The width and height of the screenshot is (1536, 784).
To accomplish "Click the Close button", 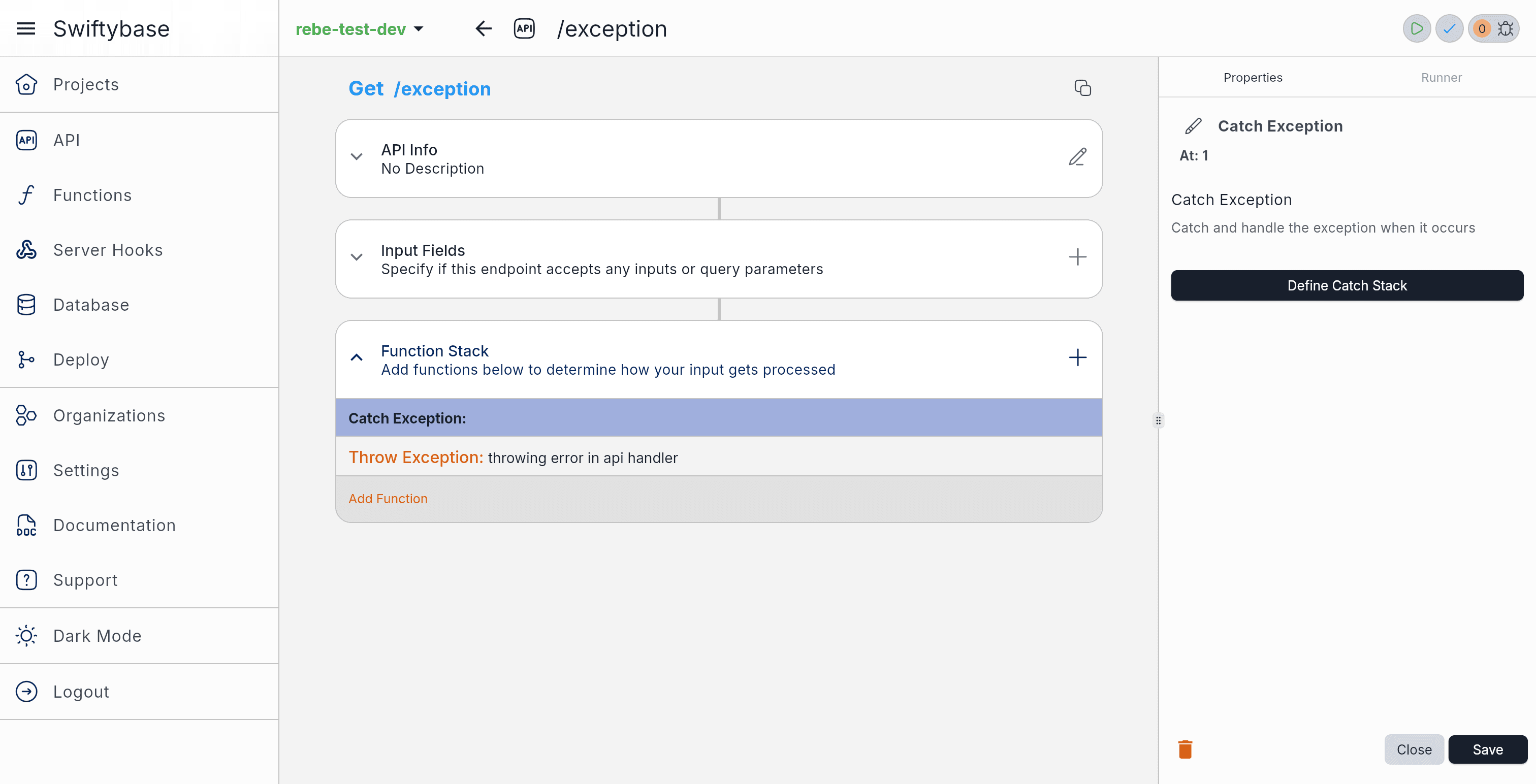I will tap(1414, 750).
